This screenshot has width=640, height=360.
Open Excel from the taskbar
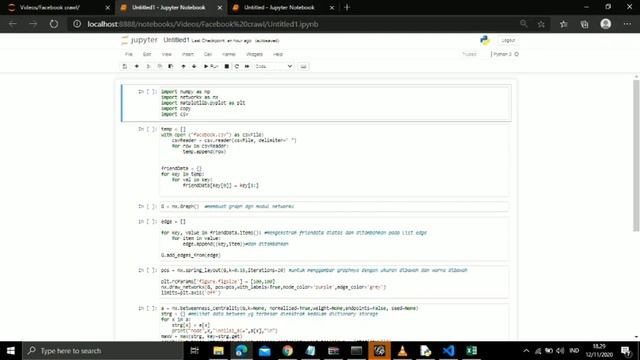(471, 351)
